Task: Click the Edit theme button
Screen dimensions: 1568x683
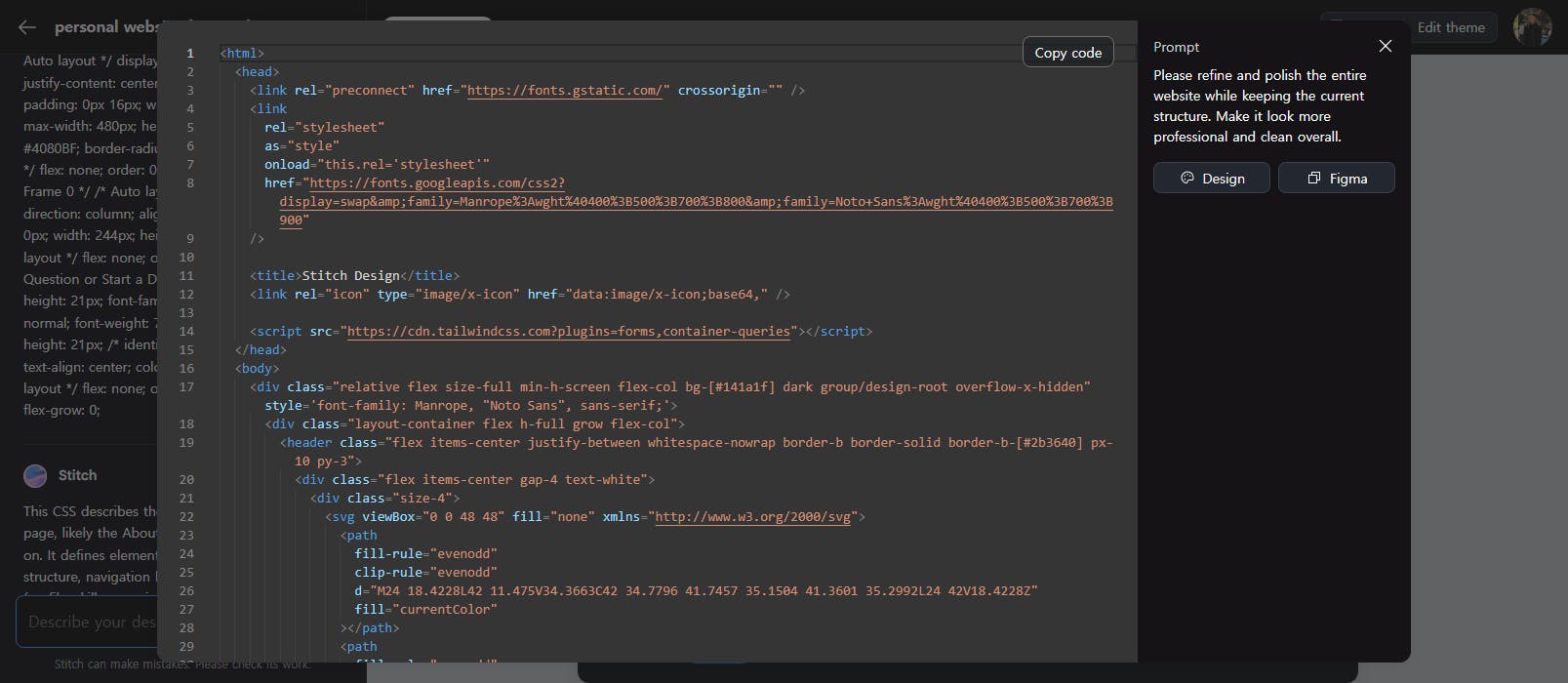Action: click(1450, 27)
